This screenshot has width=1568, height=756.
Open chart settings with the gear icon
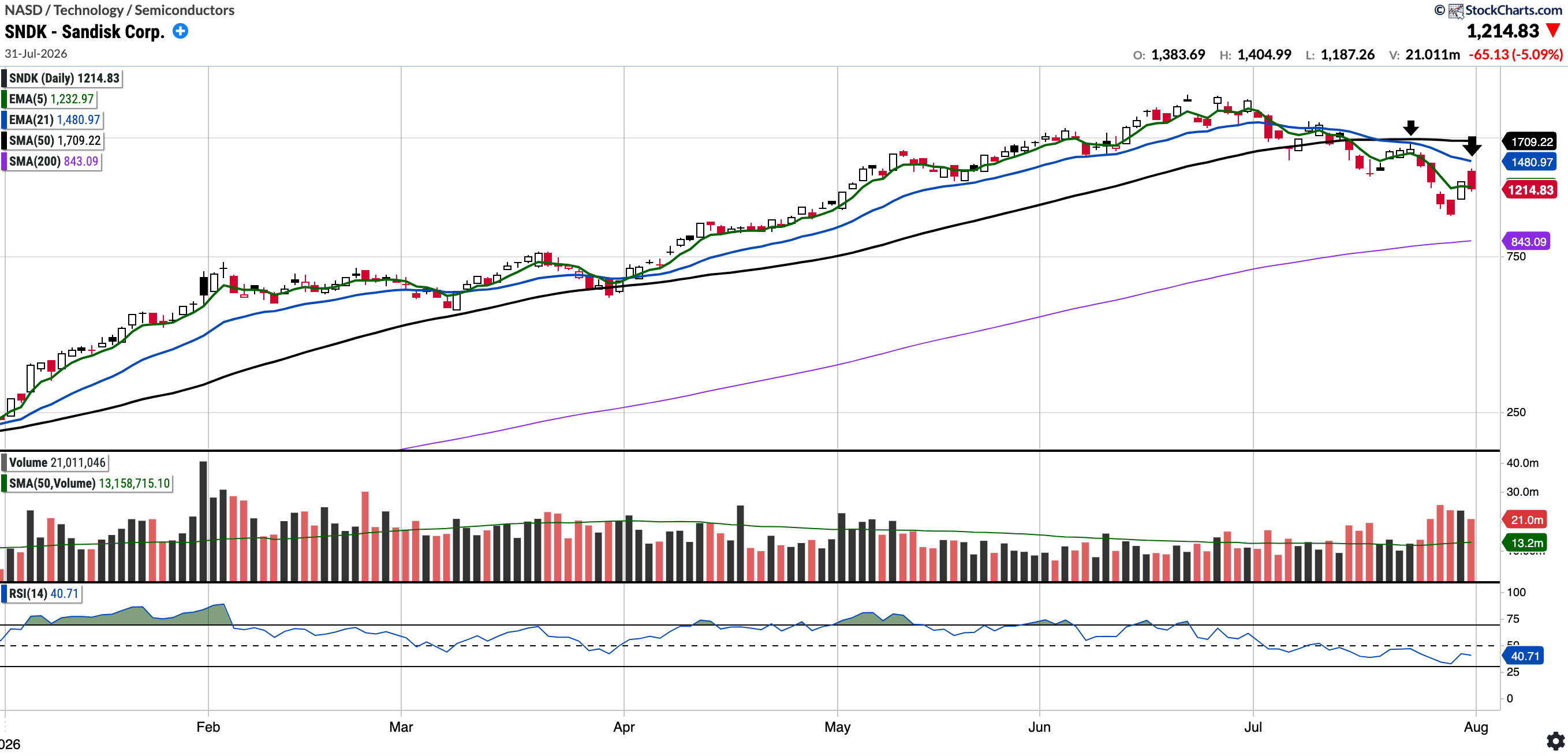point(1555,741)
